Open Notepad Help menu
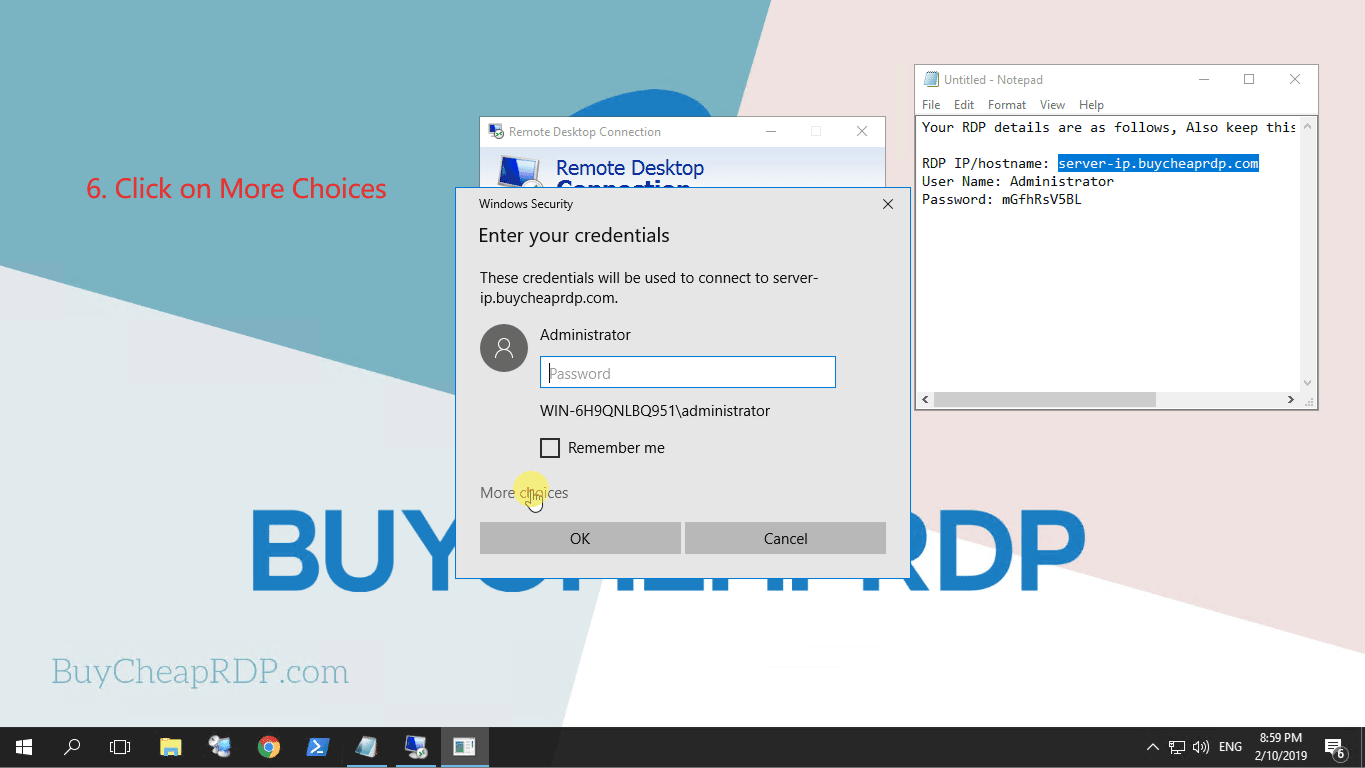Screen dimensions: 1365x768 click(1091, 105)
